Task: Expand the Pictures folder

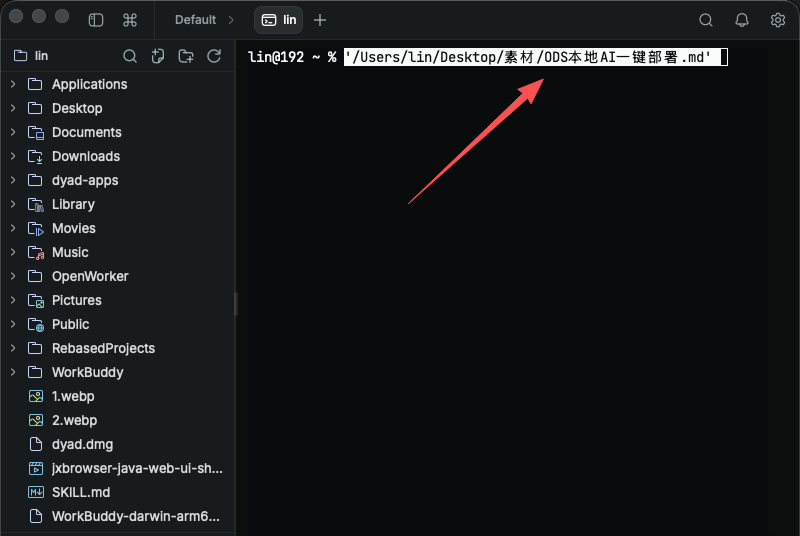Action: click(13, 300)
